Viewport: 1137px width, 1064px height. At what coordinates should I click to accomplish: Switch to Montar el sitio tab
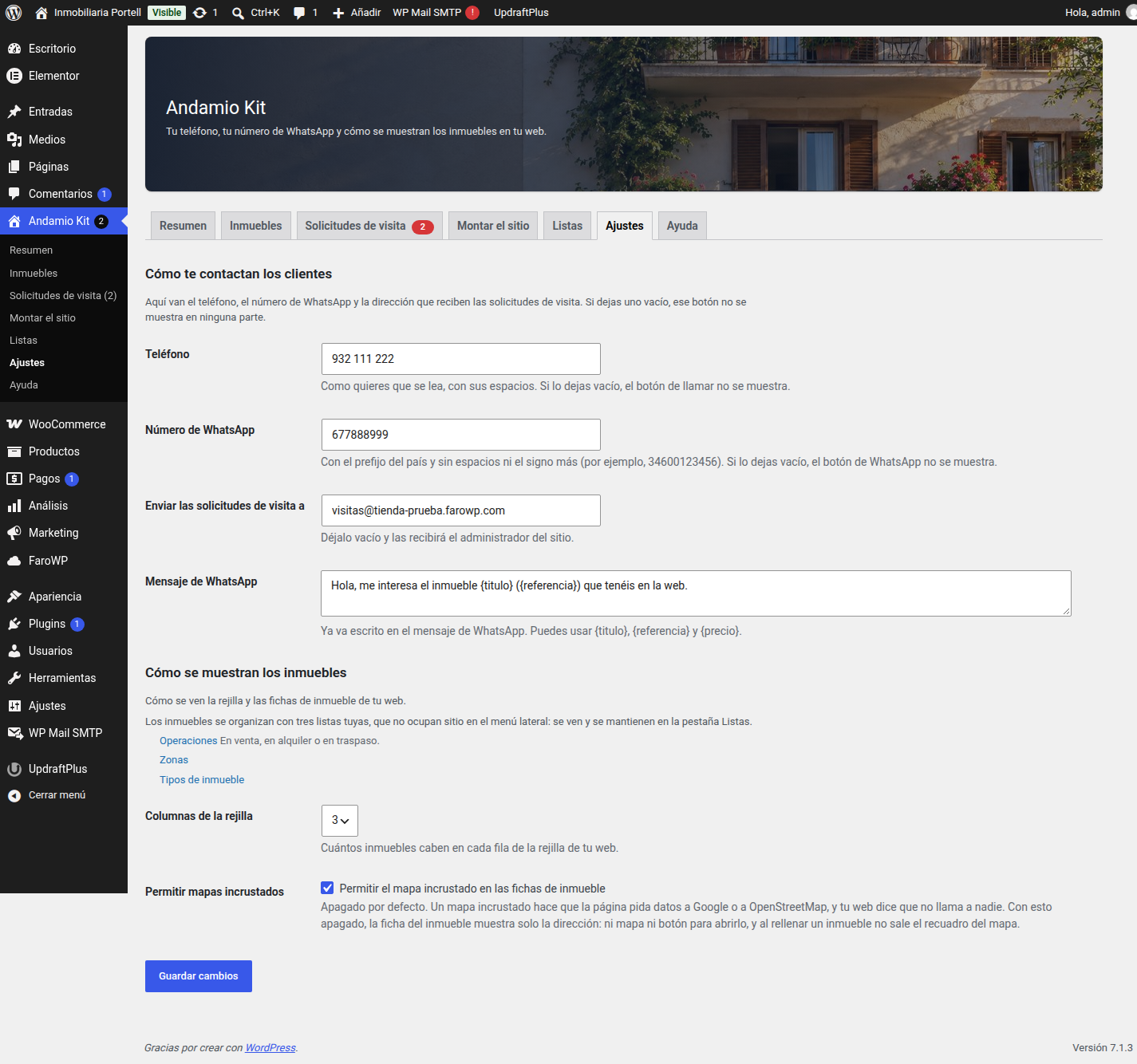coord(493,226)
